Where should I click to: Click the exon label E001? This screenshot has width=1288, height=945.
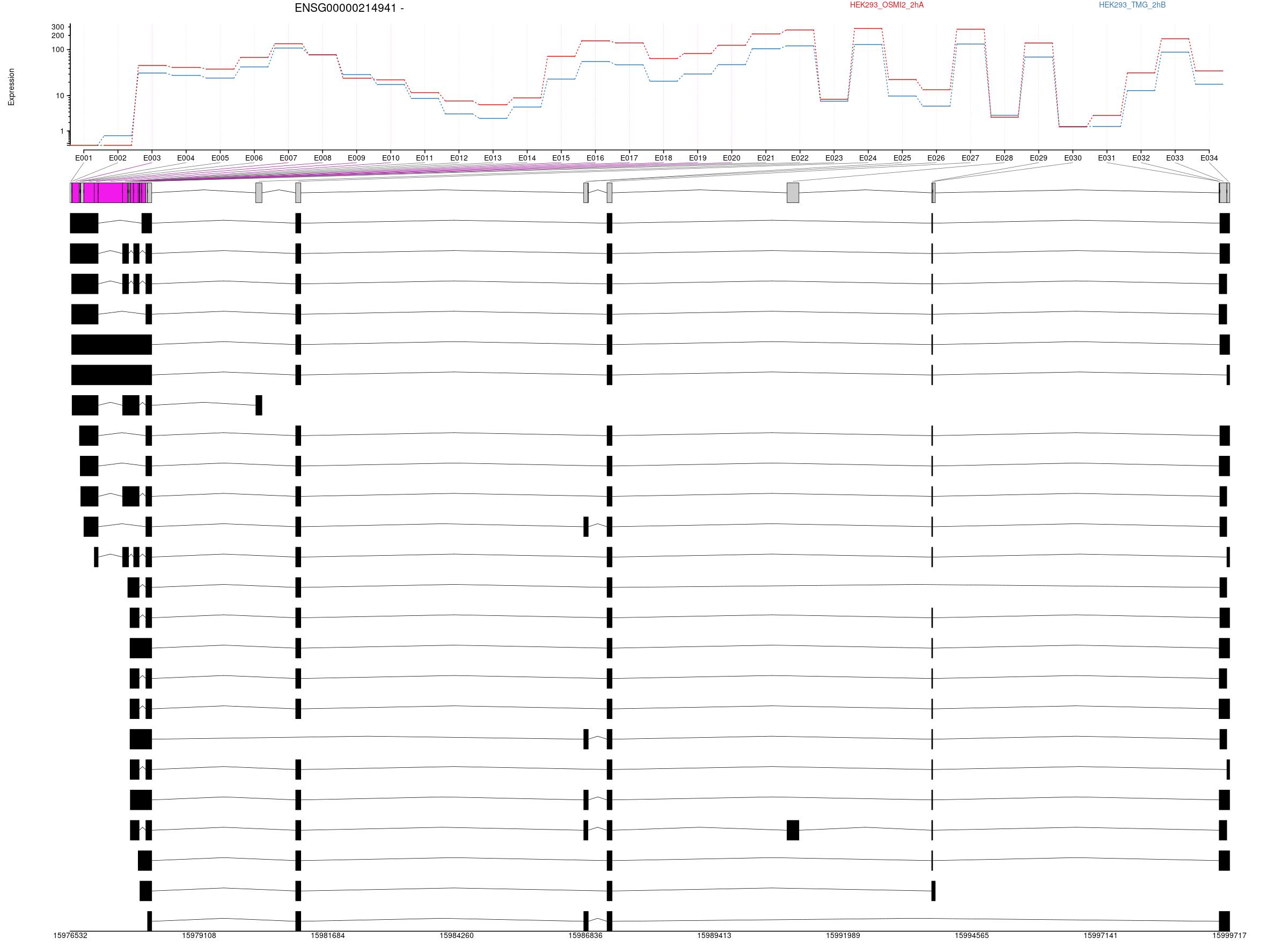(84, 158)
